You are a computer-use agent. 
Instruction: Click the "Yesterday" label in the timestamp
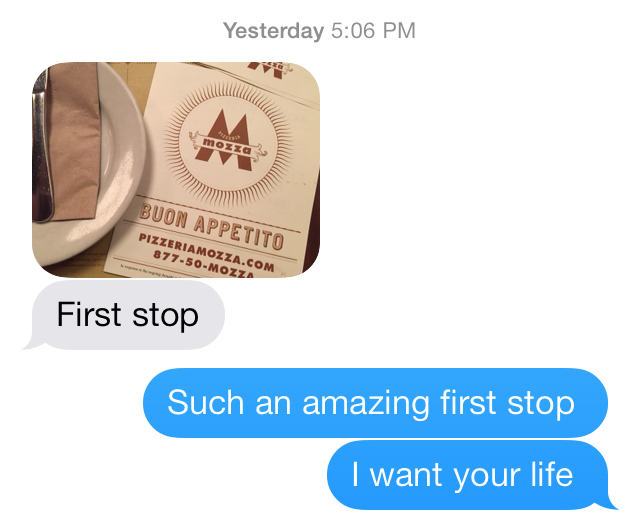click(273, 31)
